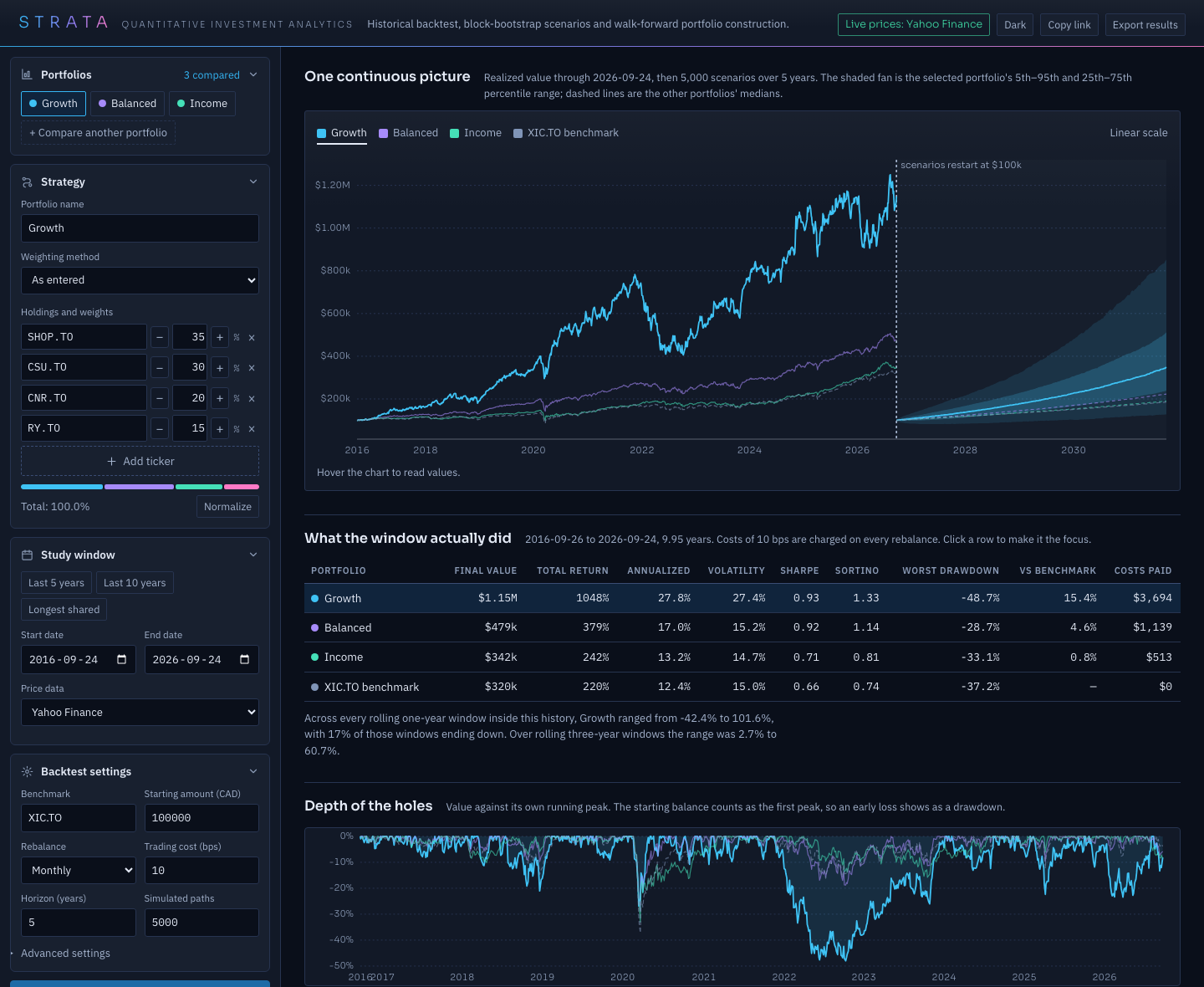Collapse the Strategy panel chevron

point(253,182)
